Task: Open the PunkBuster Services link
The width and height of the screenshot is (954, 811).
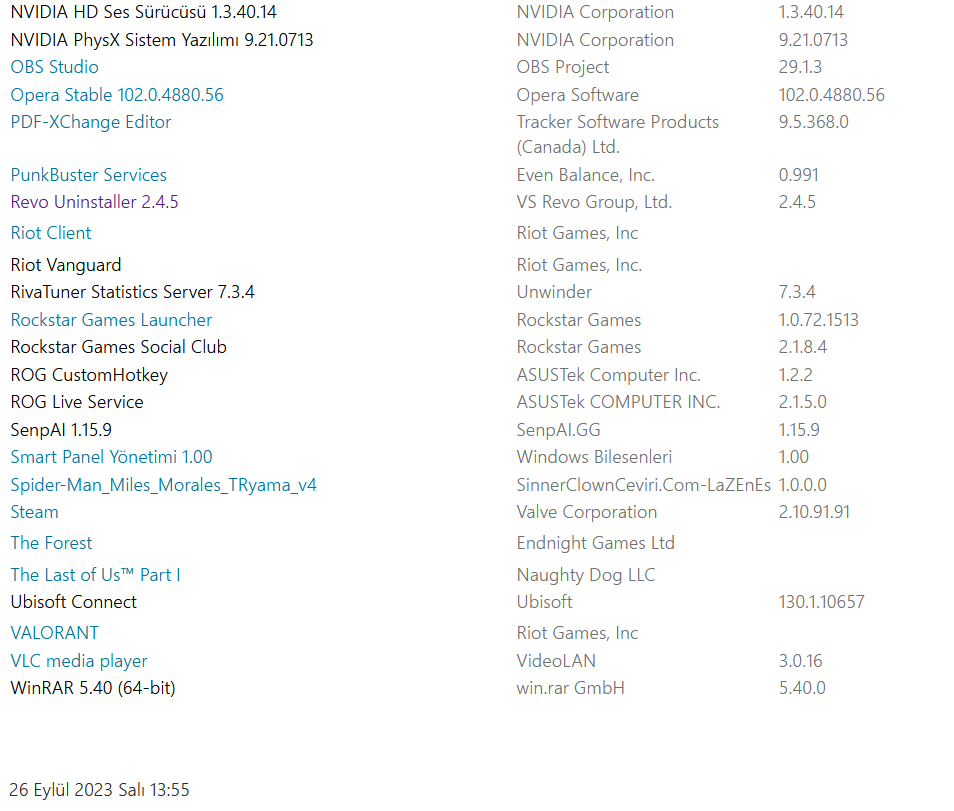Action: pyautogui.click(x=89, y=175)
